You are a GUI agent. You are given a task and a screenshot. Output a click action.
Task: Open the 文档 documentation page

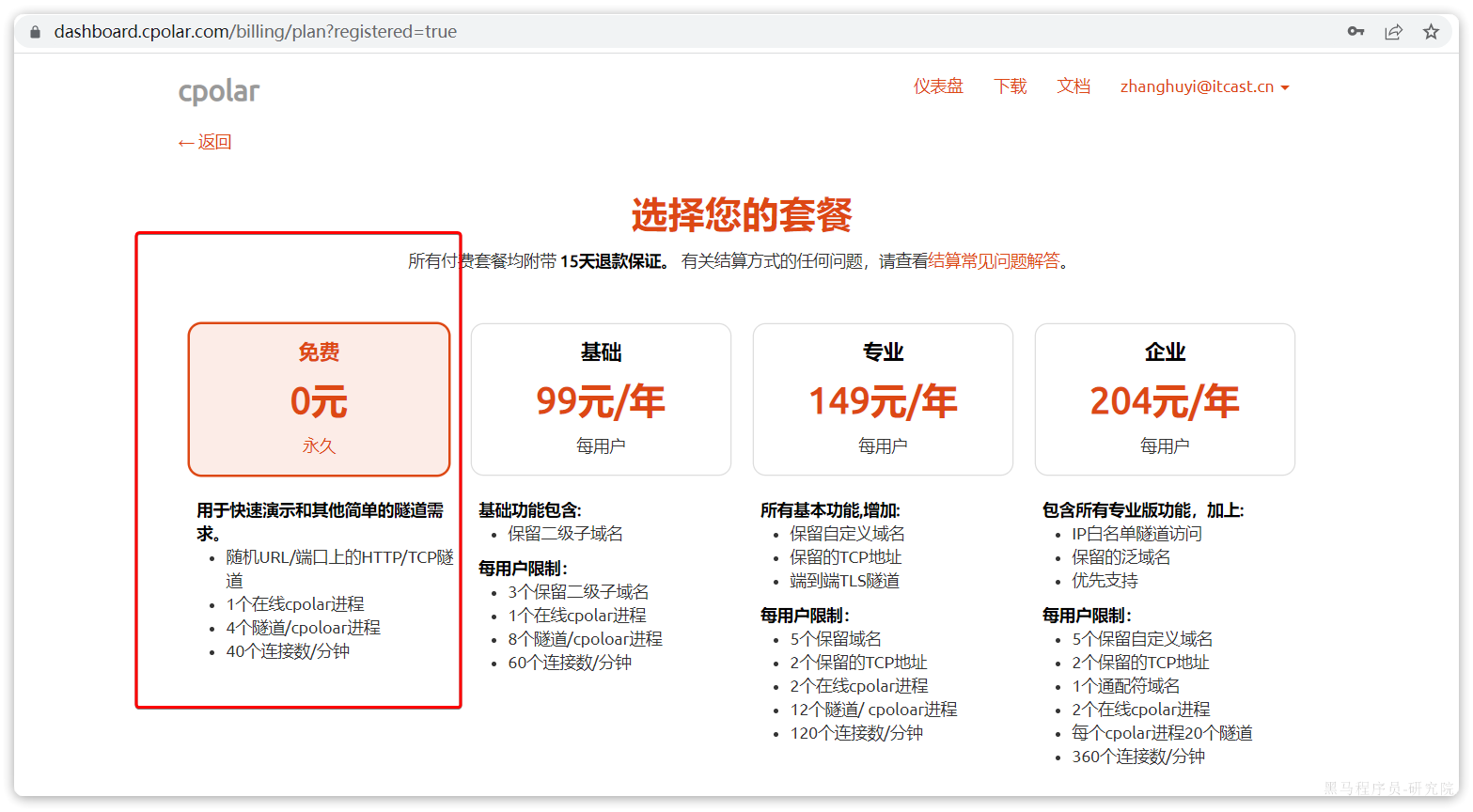click(1073, 86)
